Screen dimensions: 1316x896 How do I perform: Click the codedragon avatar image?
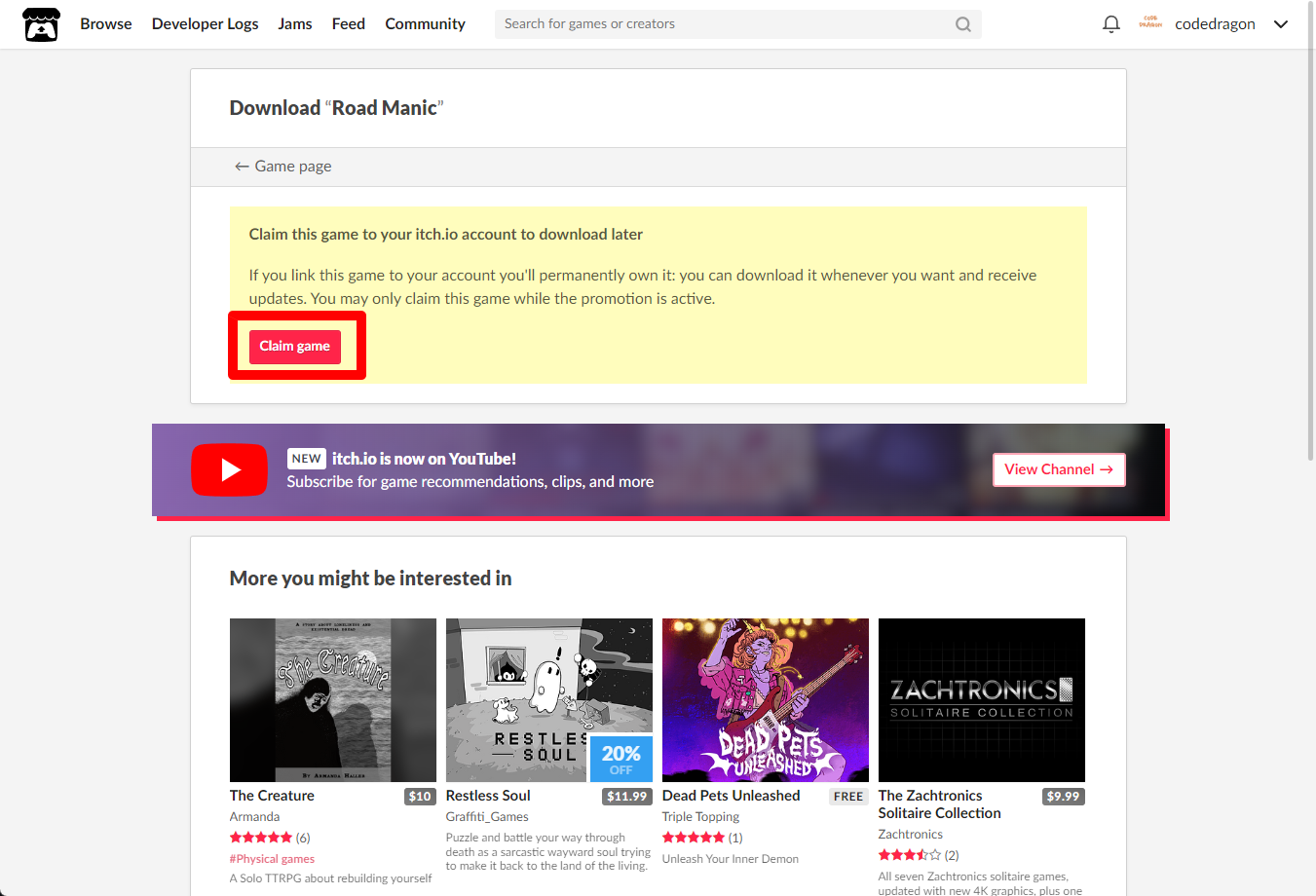1150,23
